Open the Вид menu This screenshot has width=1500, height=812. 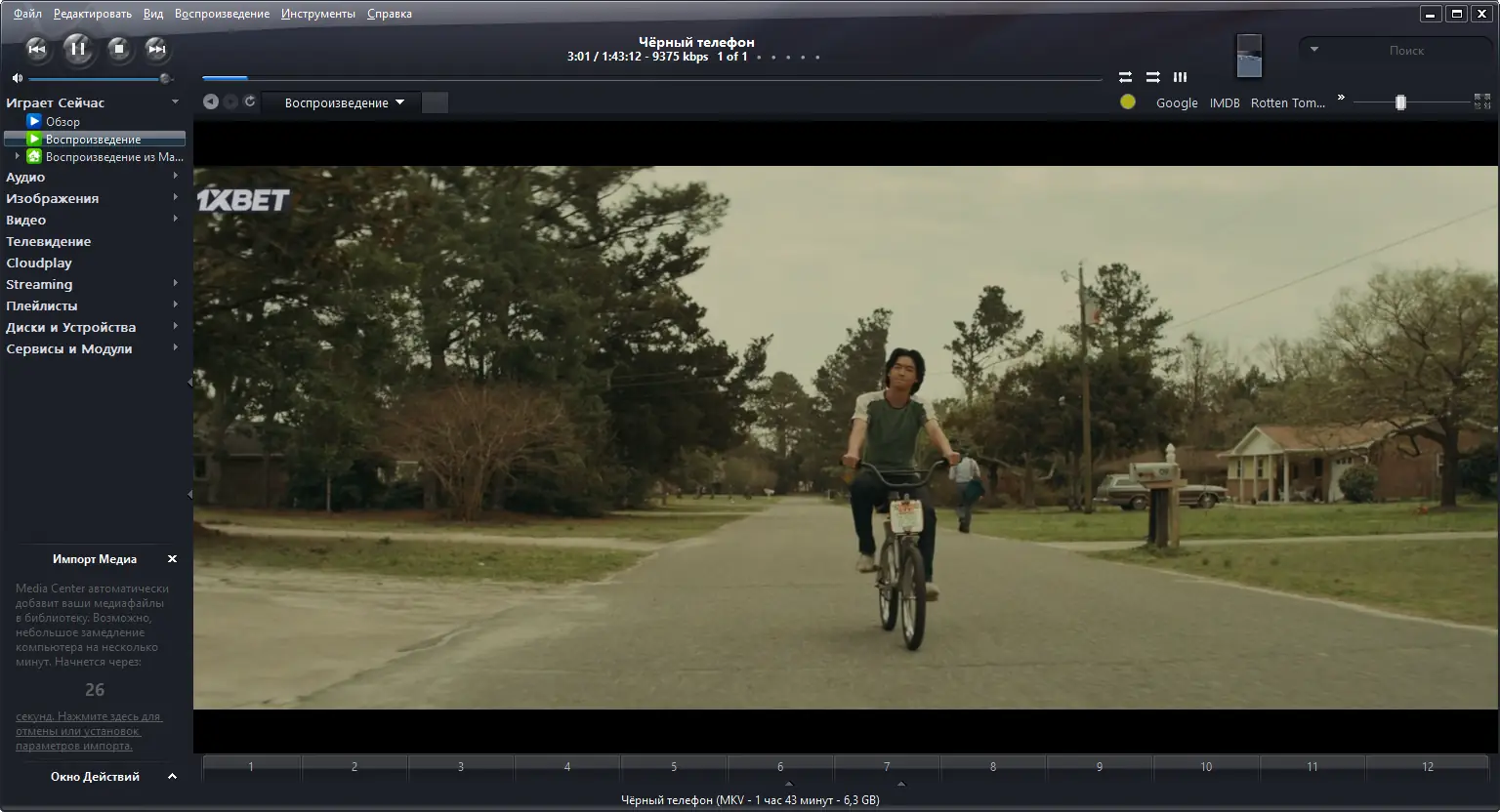[x=153, y=14]
